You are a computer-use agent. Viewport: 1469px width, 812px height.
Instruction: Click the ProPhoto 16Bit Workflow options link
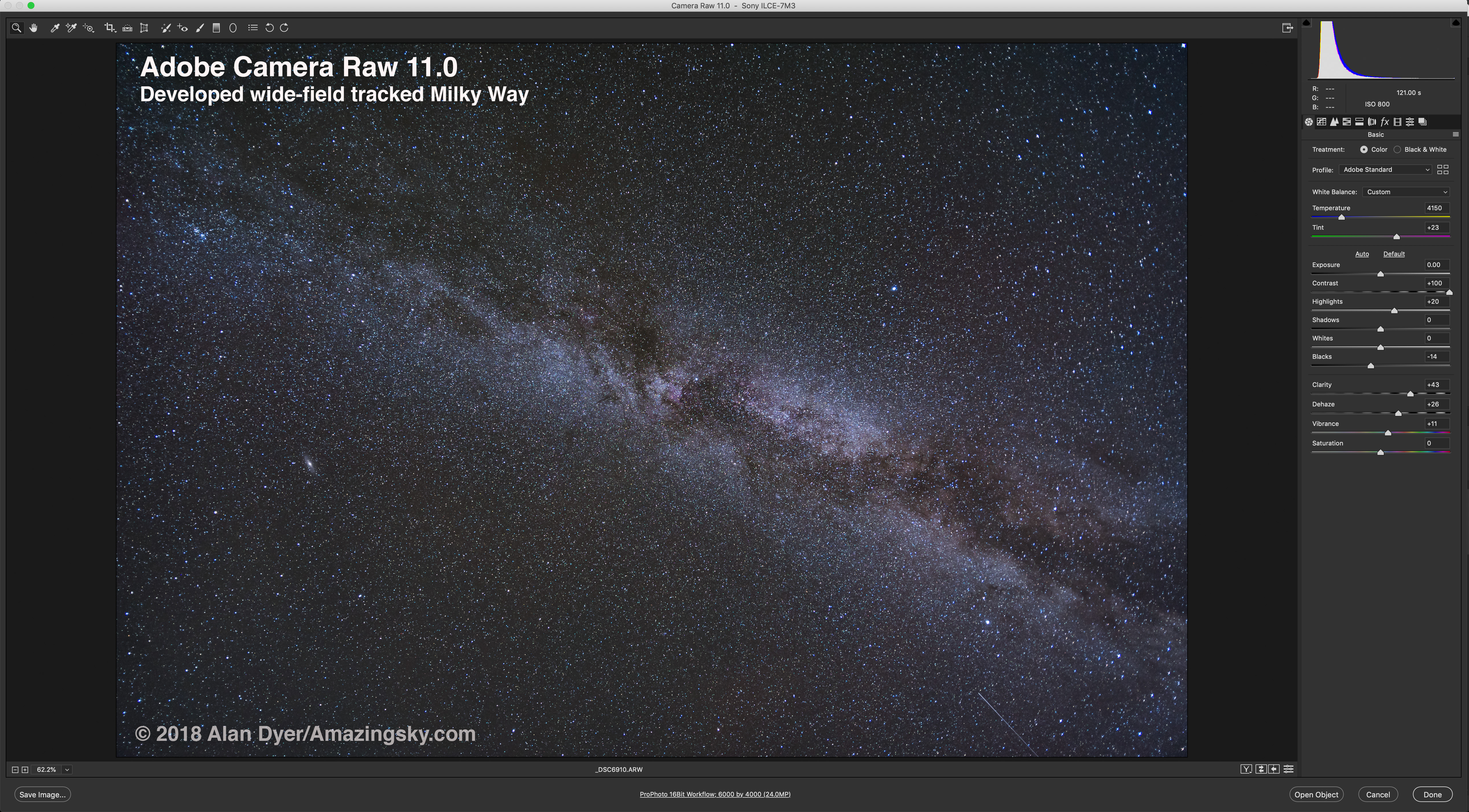pyautogui.click(x=714, y=794)
